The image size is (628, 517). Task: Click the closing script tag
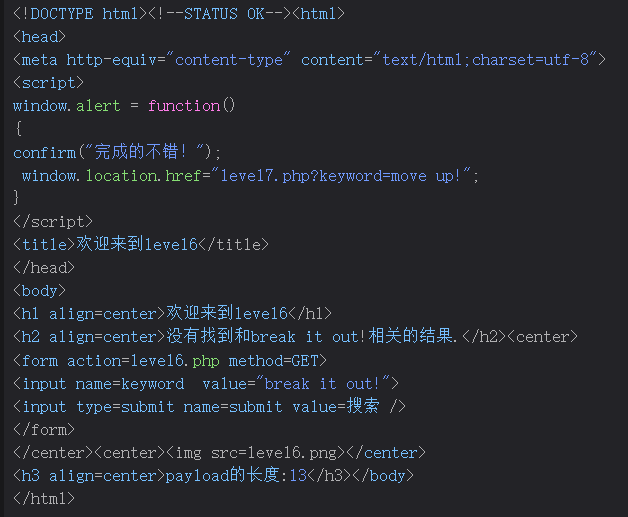click(53, 221)
